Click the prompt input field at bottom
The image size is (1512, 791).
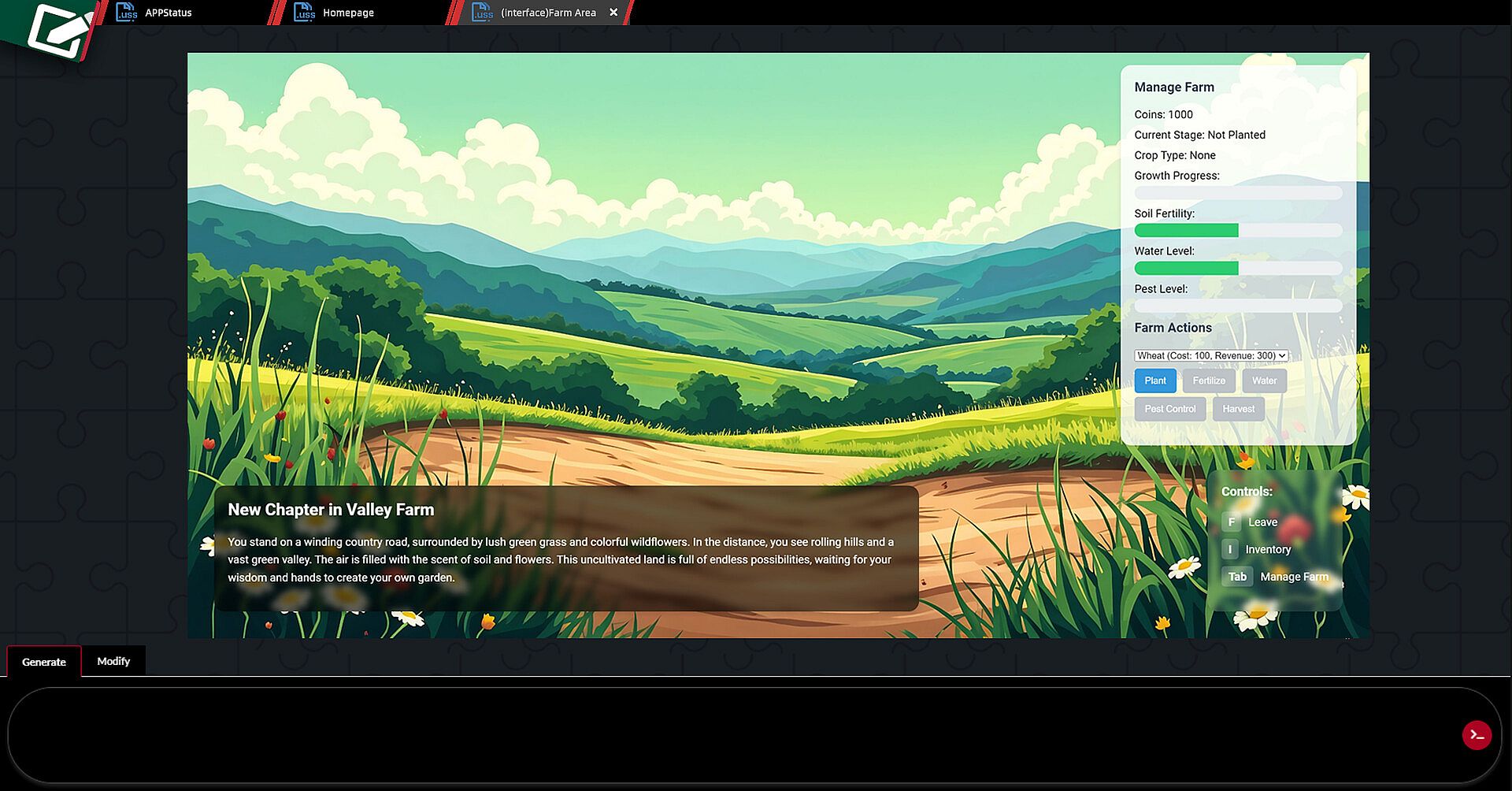[732, 735]
